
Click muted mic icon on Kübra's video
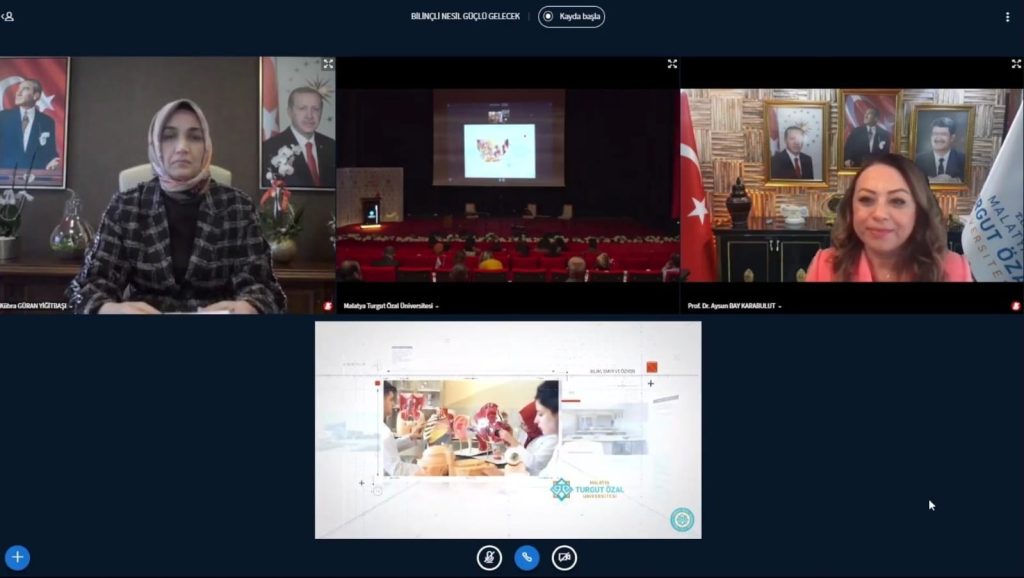[327, 306]
